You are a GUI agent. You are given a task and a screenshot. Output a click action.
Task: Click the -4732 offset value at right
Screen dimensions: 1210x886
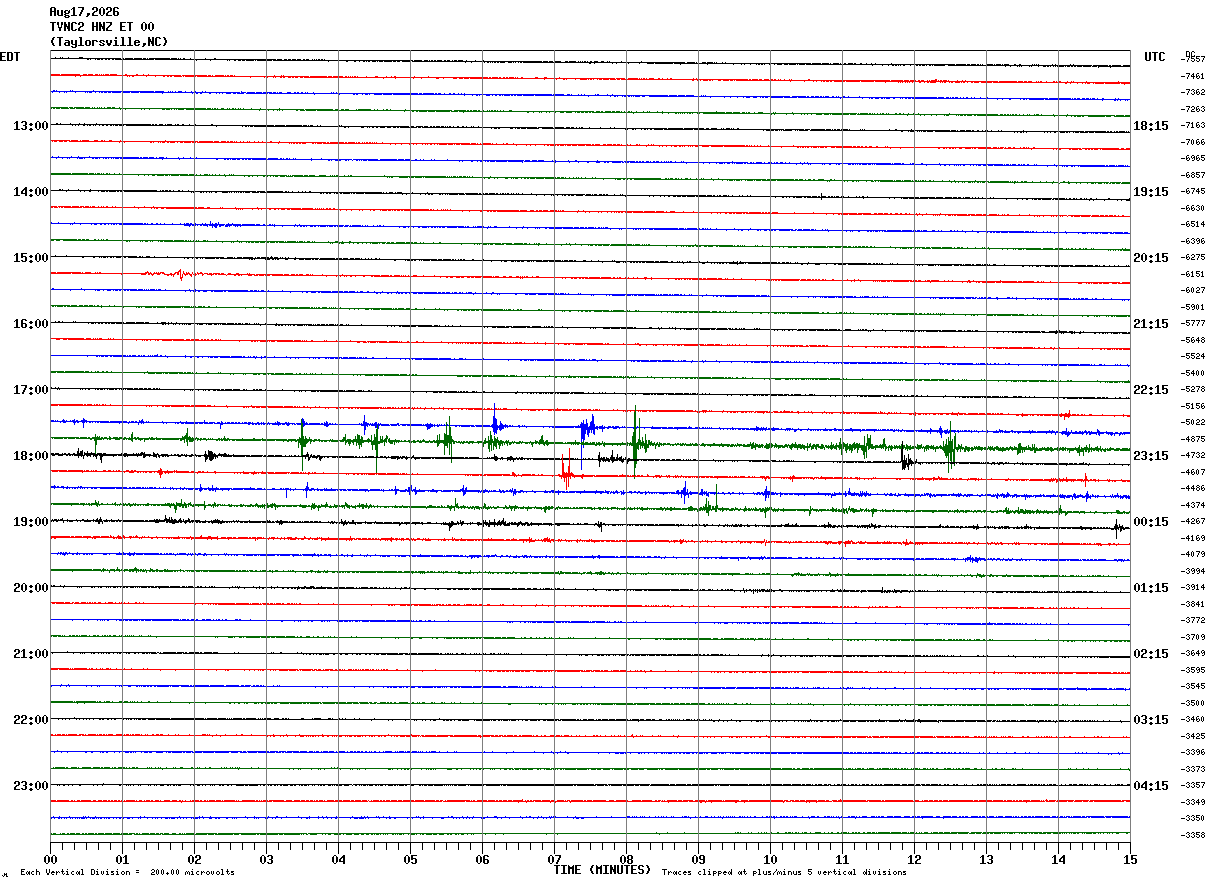coord(1193,455)
